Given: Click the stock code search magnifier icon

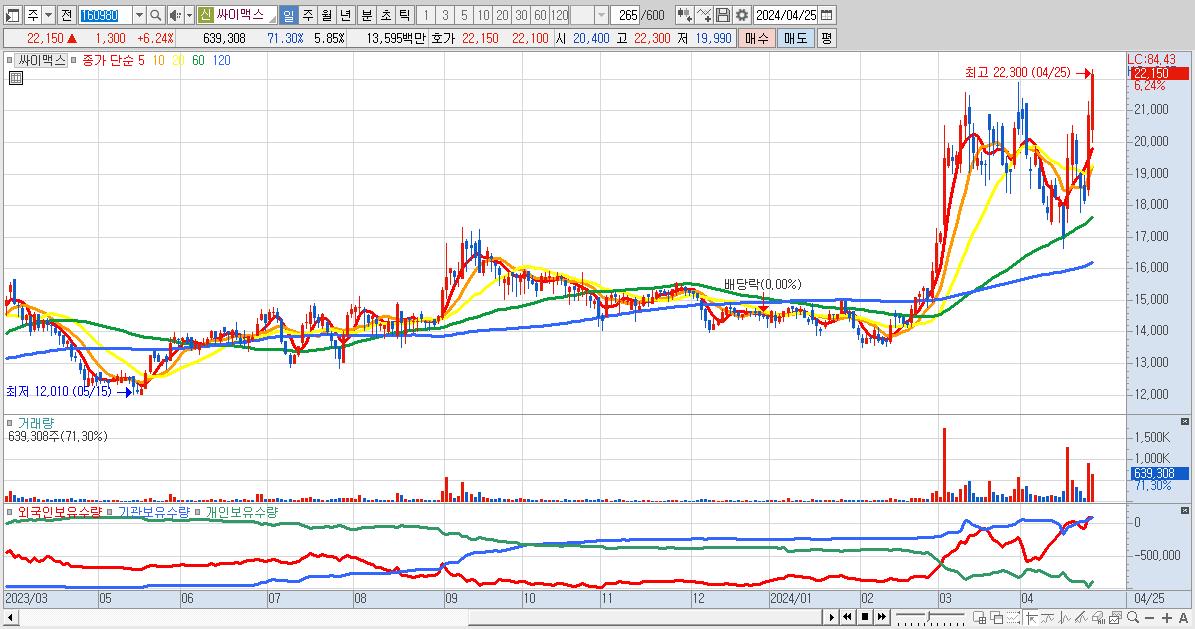Looking at the screenshot, I should pos(155,15).
